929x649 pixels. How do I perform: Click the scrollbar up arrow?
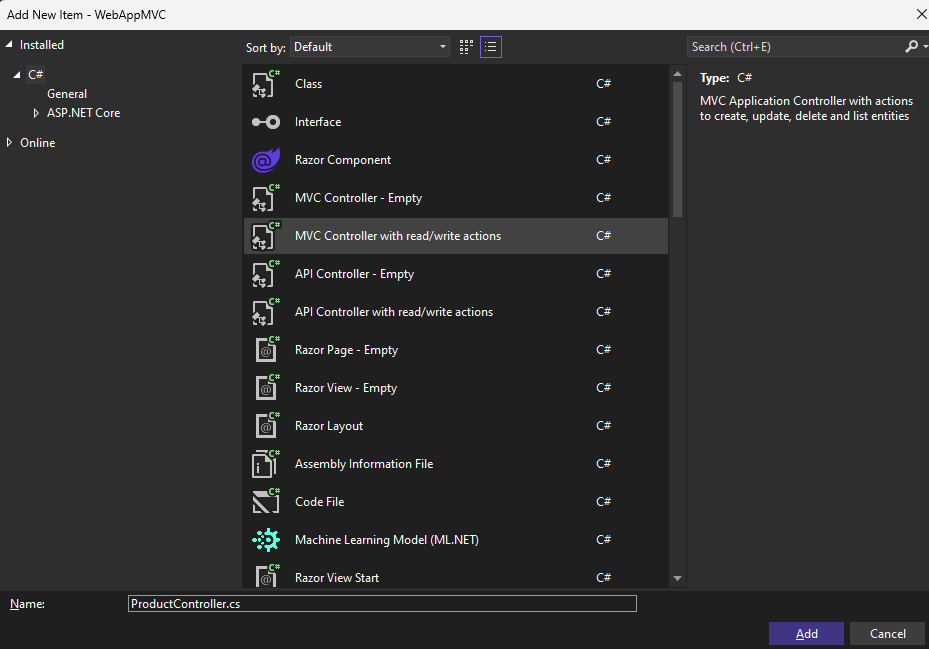(677, 74)
